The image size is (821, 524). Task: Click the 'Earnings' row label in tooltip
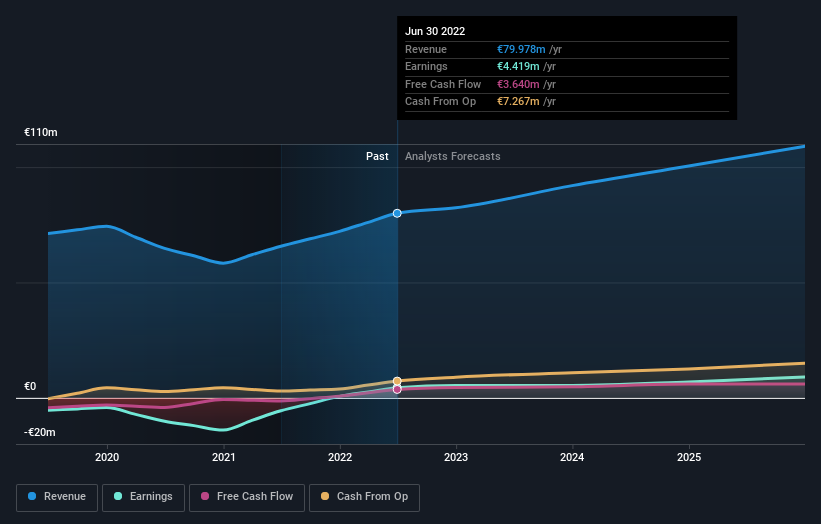426,66
